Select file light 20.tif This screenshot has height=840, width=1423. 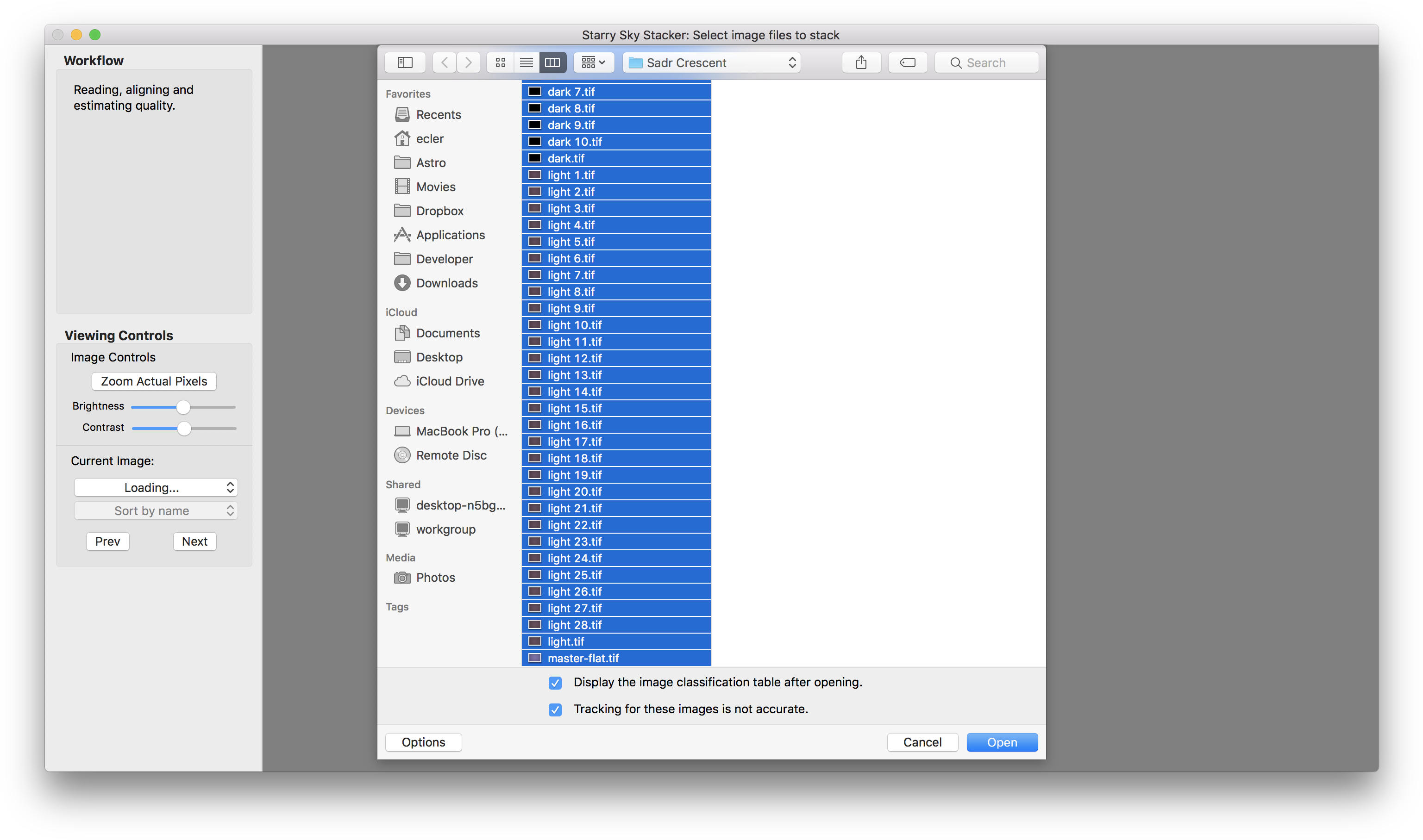tap(616, 492)
